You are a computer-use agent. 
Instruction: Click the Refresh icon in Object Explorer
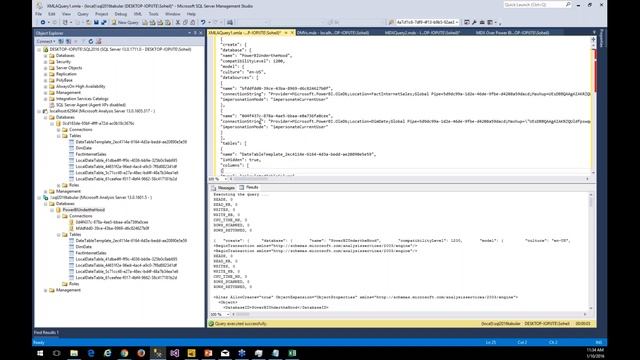pyautogui.click(x=91, y=41)
